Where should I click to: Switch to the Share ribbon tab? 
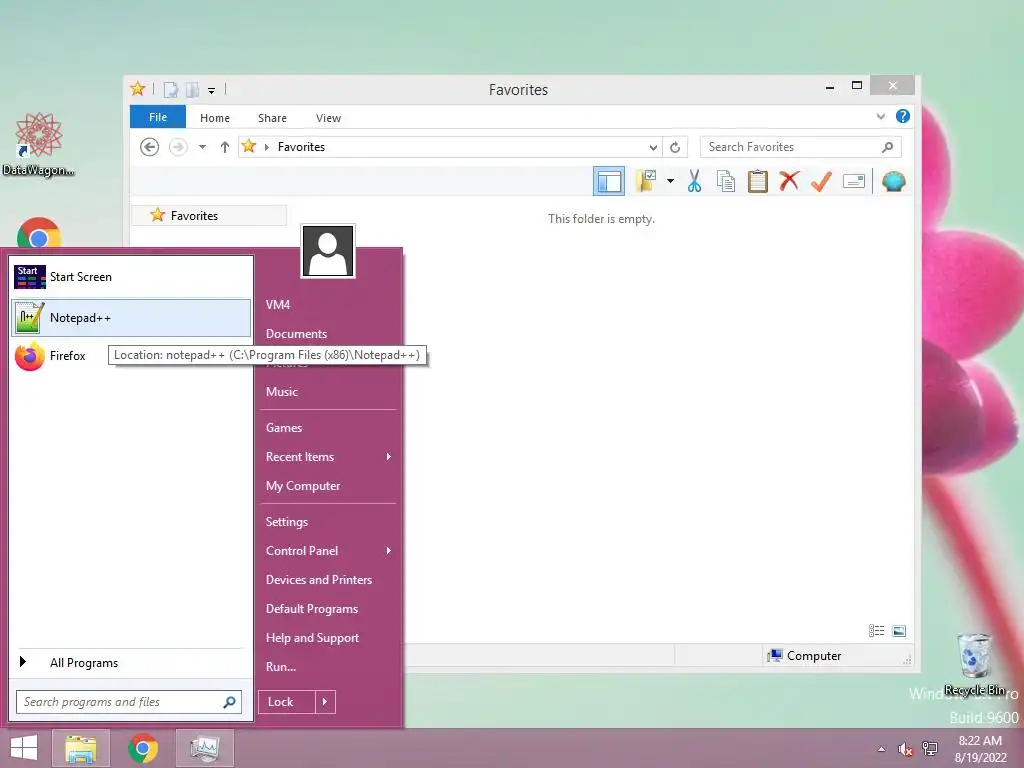(x=272, y=118)
